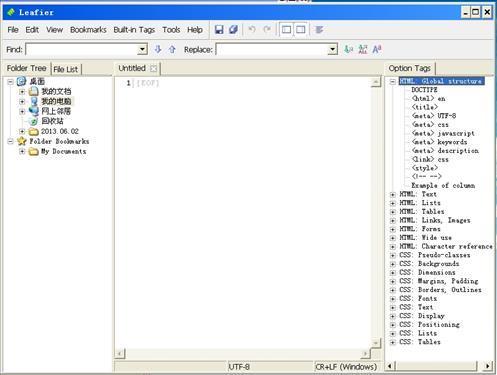The image size is (497, 375).
Task: Toggle the right side panel layout icon
Action: (x=301, y=30)
